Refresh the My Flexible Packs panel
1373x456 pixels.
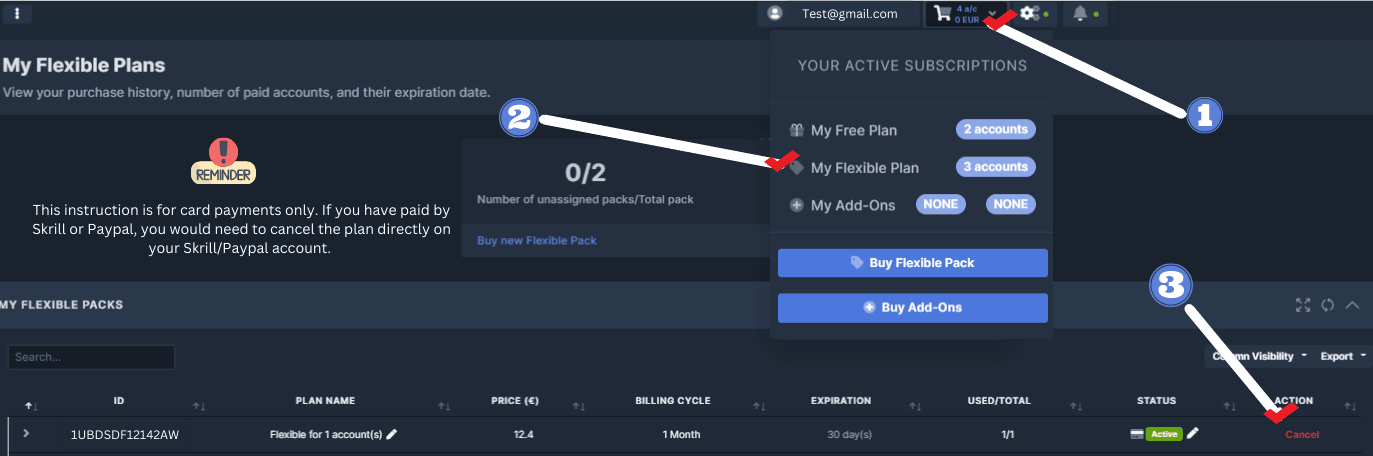[1327, 305]
